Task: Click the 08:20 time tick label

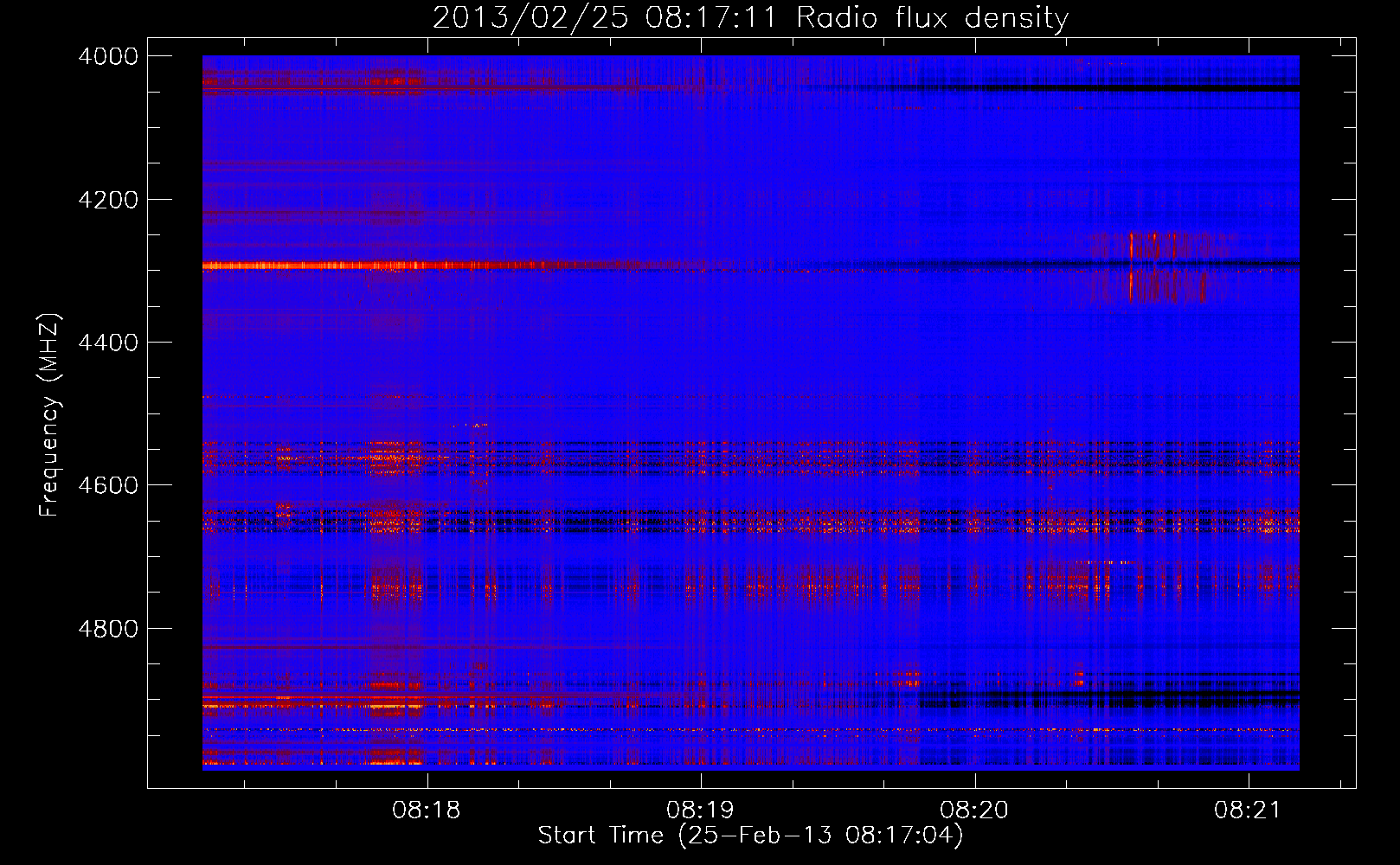Action: coord(974,811)
